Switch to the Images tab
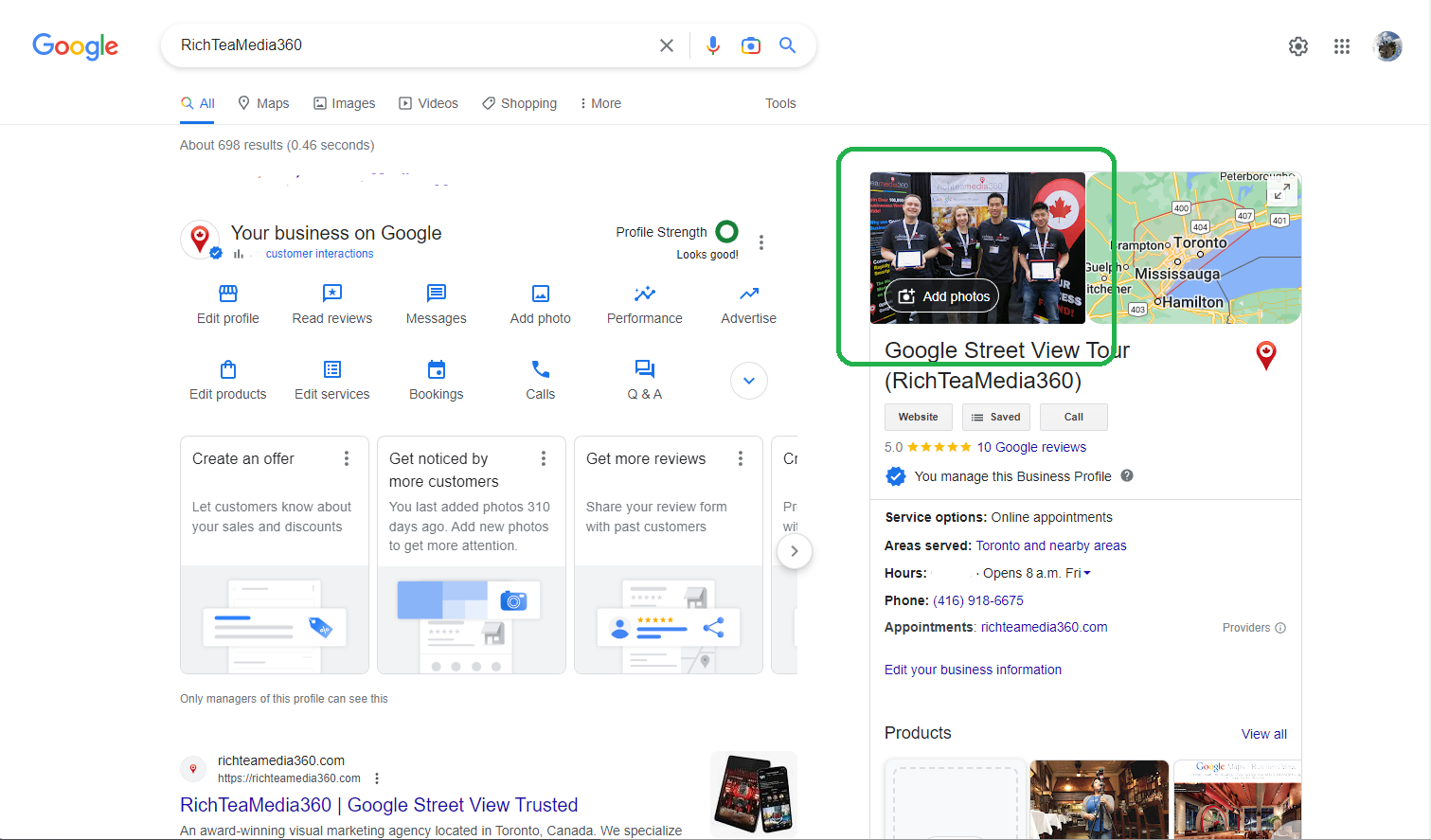This screenshot has width=1431, height=840. (x=345, y=103)
